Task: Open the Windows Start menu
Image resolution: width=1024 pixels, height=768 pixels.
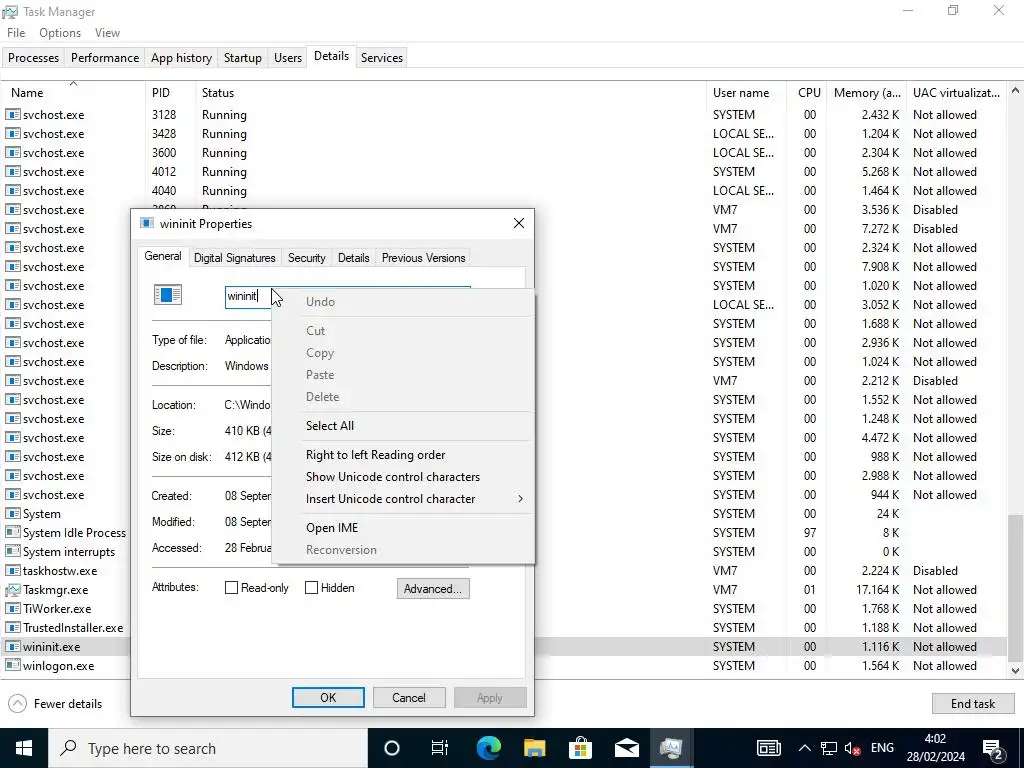Action: coord(24,748)
